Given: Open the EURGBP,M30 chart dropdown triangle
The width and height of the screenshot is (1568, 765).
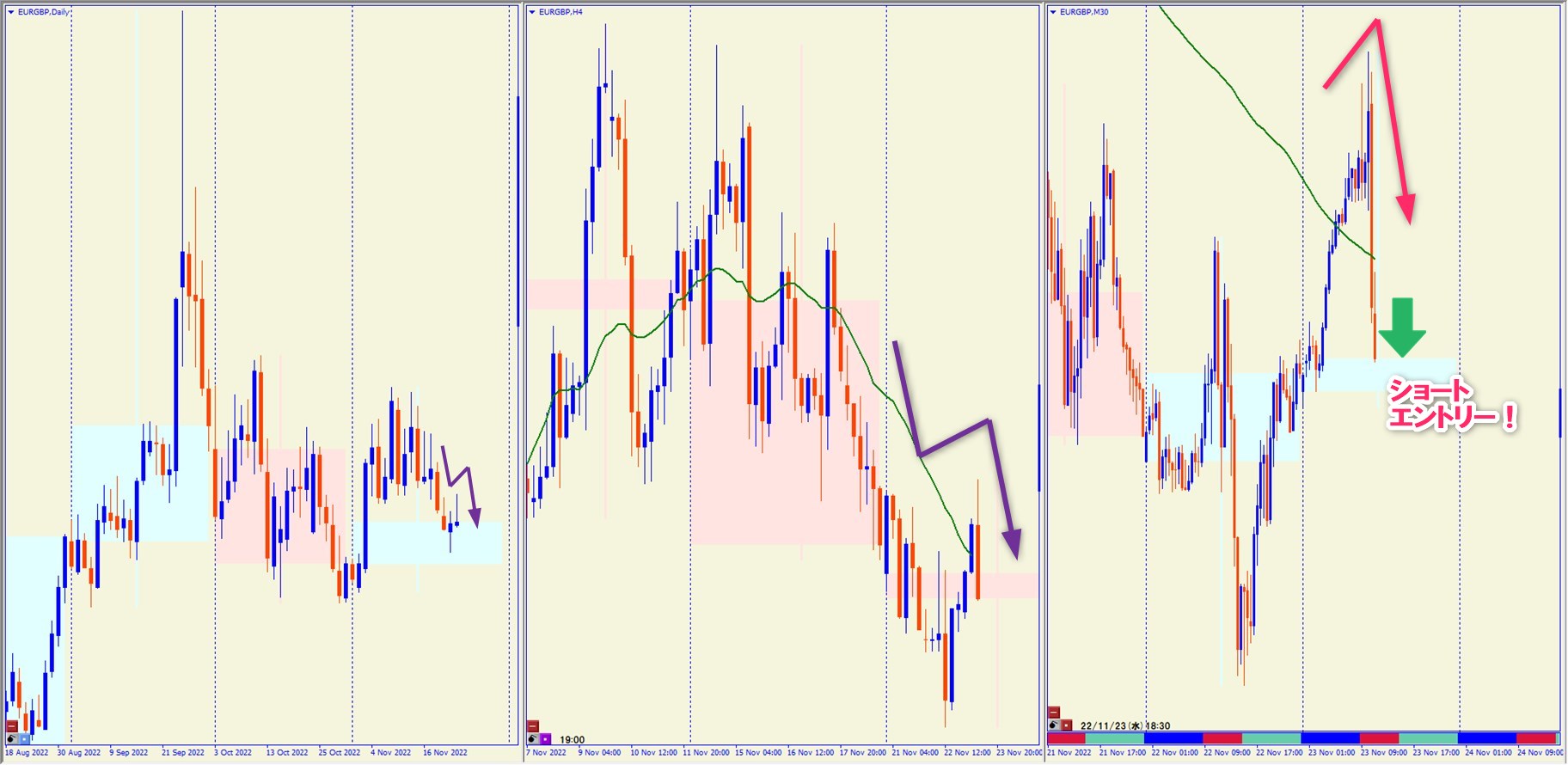Looking at the screenshot, I should (1053, 12).
